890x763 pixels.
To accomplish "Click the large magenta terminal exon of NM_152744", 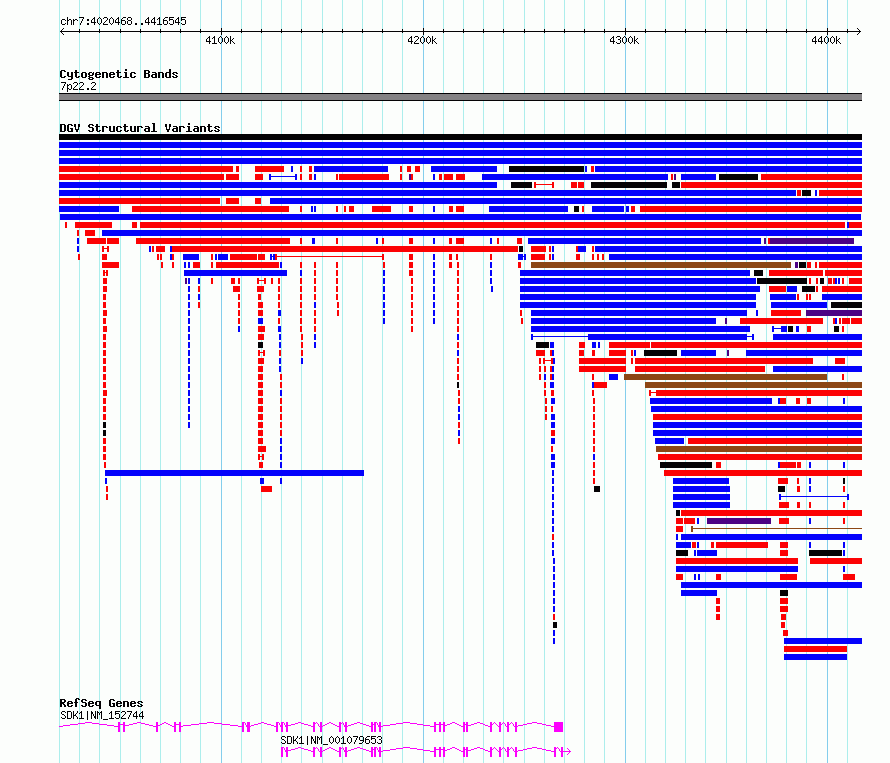I will 559,727.
